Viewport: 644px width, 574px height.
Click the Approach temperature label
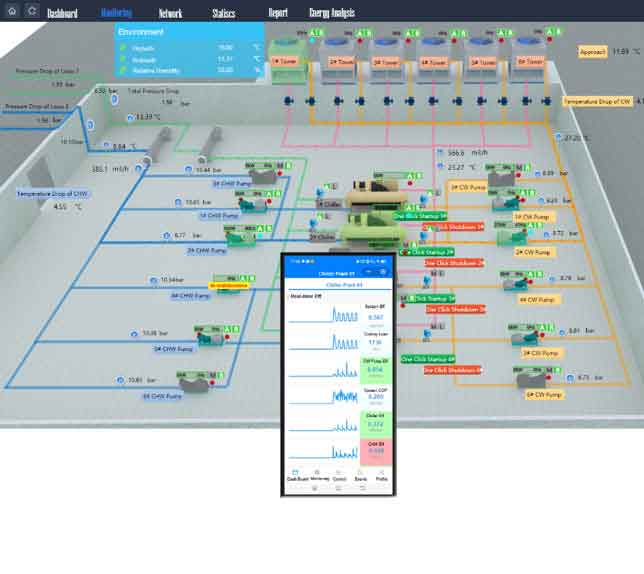tap(594, 51)
